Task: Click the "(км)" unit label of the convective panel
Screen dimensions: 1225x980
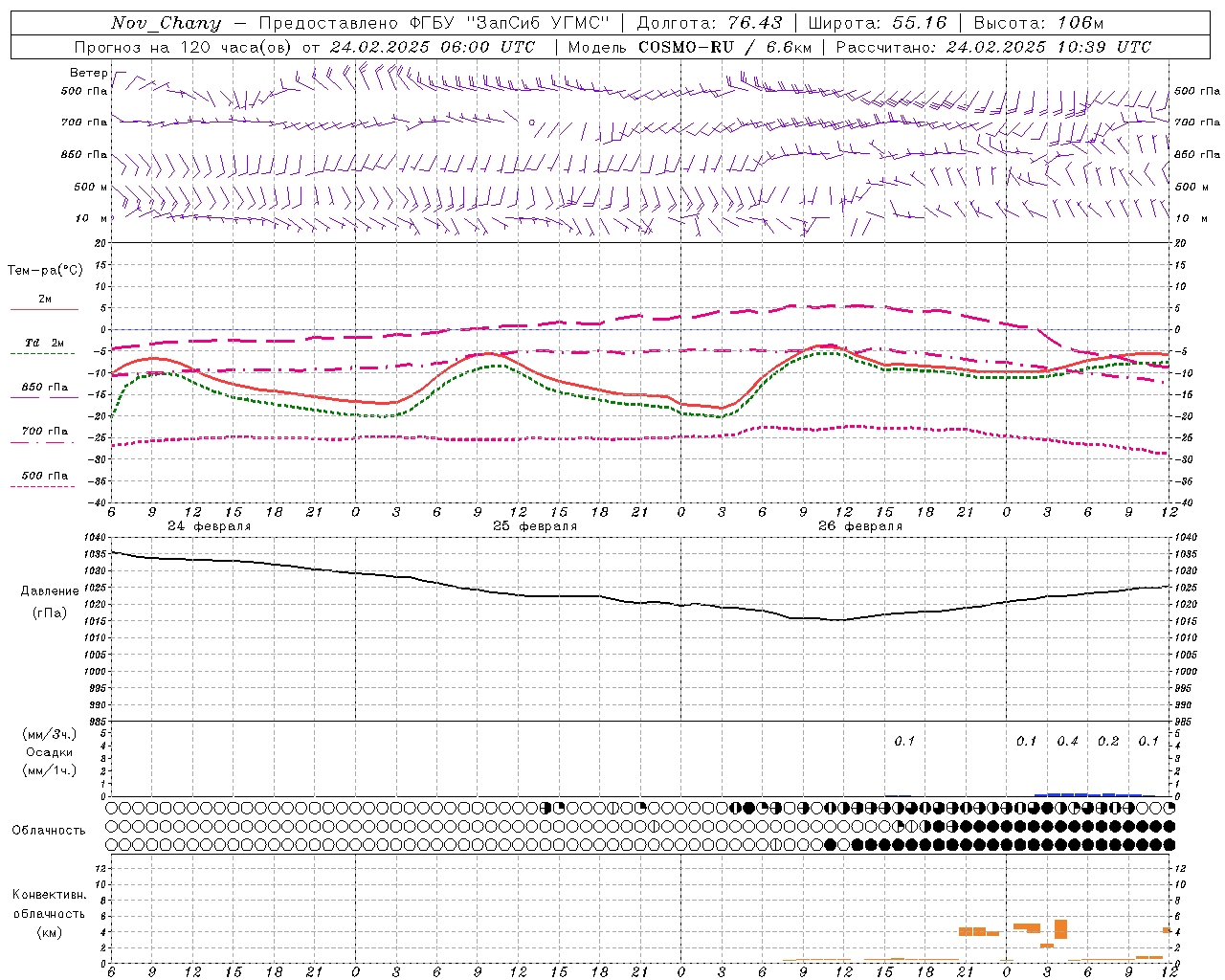Action: 49,932
